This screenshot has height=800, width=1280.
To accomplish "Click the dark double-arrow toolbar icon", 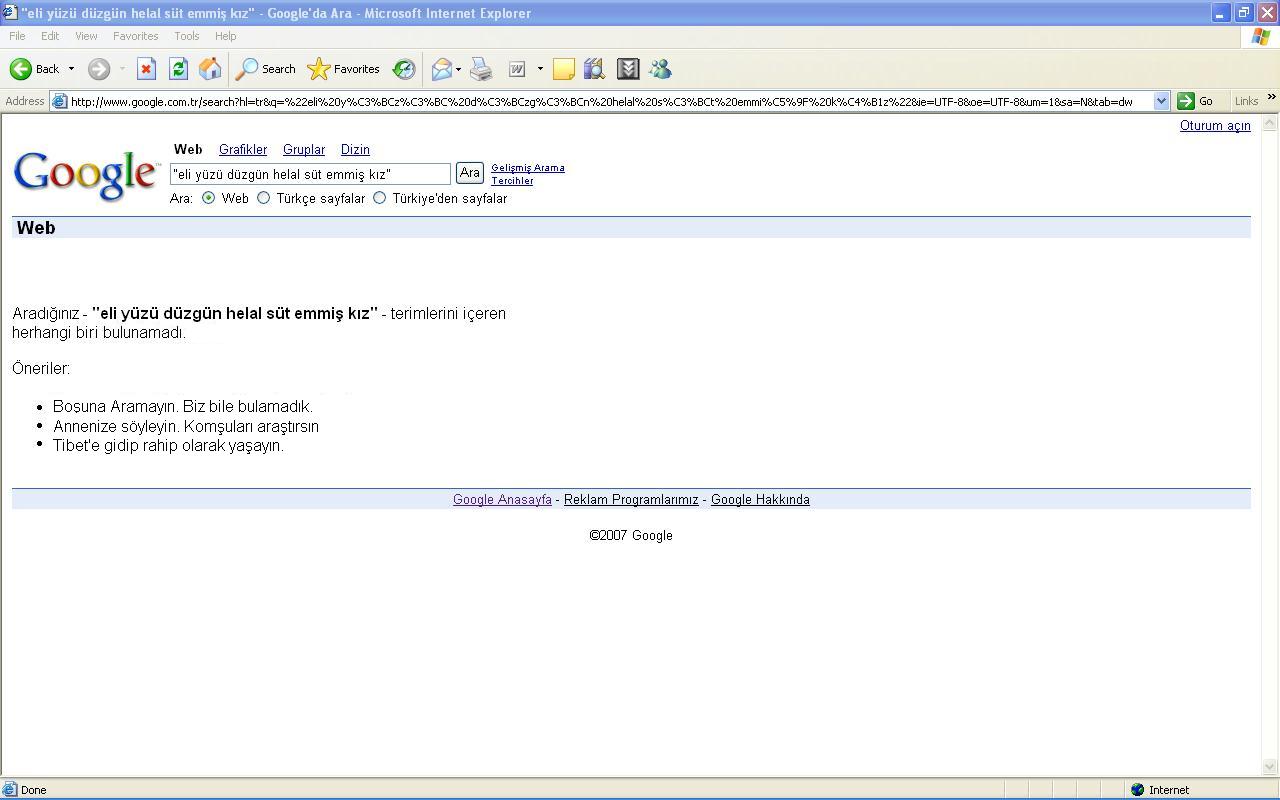I will pyautogui.click(x=628, y=69).
